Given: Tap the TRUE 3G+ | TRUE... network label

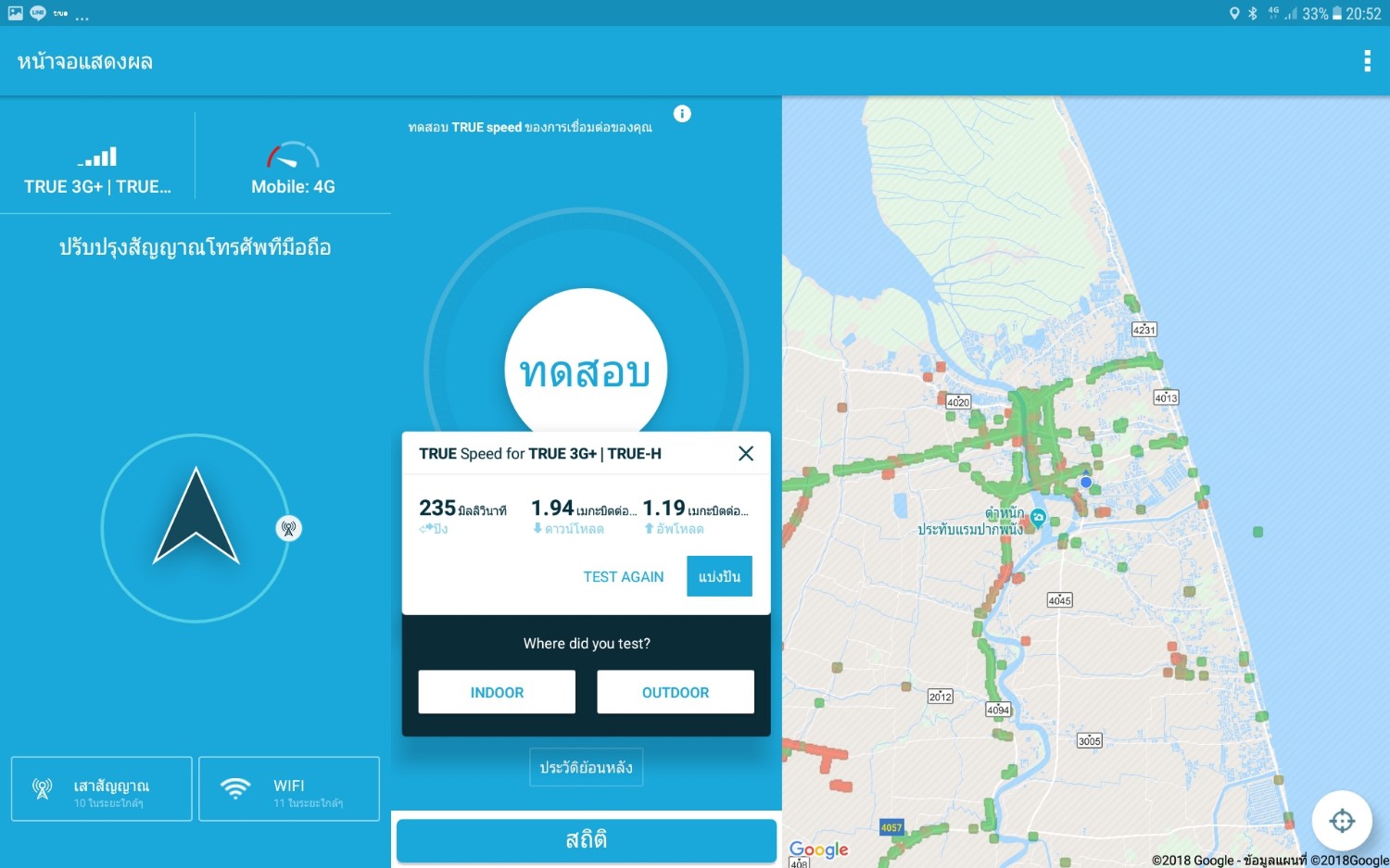Looking at the screenshot, I should 97,186.
